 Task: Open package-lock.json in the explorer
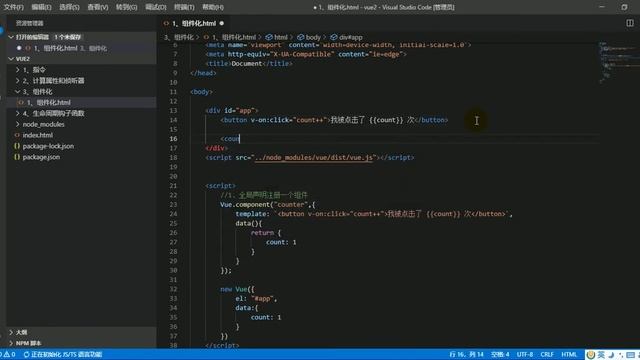tap(48, 146)
